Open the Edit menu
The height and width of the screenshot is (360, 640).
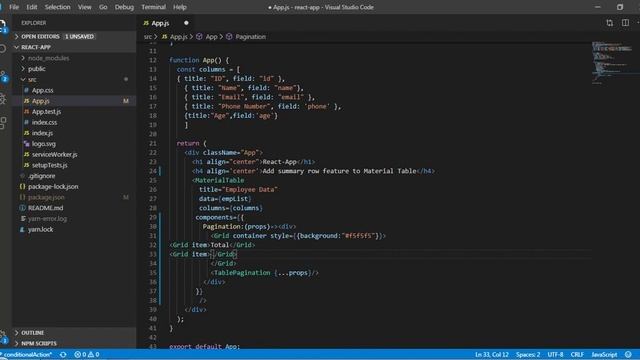click(31, 7)
